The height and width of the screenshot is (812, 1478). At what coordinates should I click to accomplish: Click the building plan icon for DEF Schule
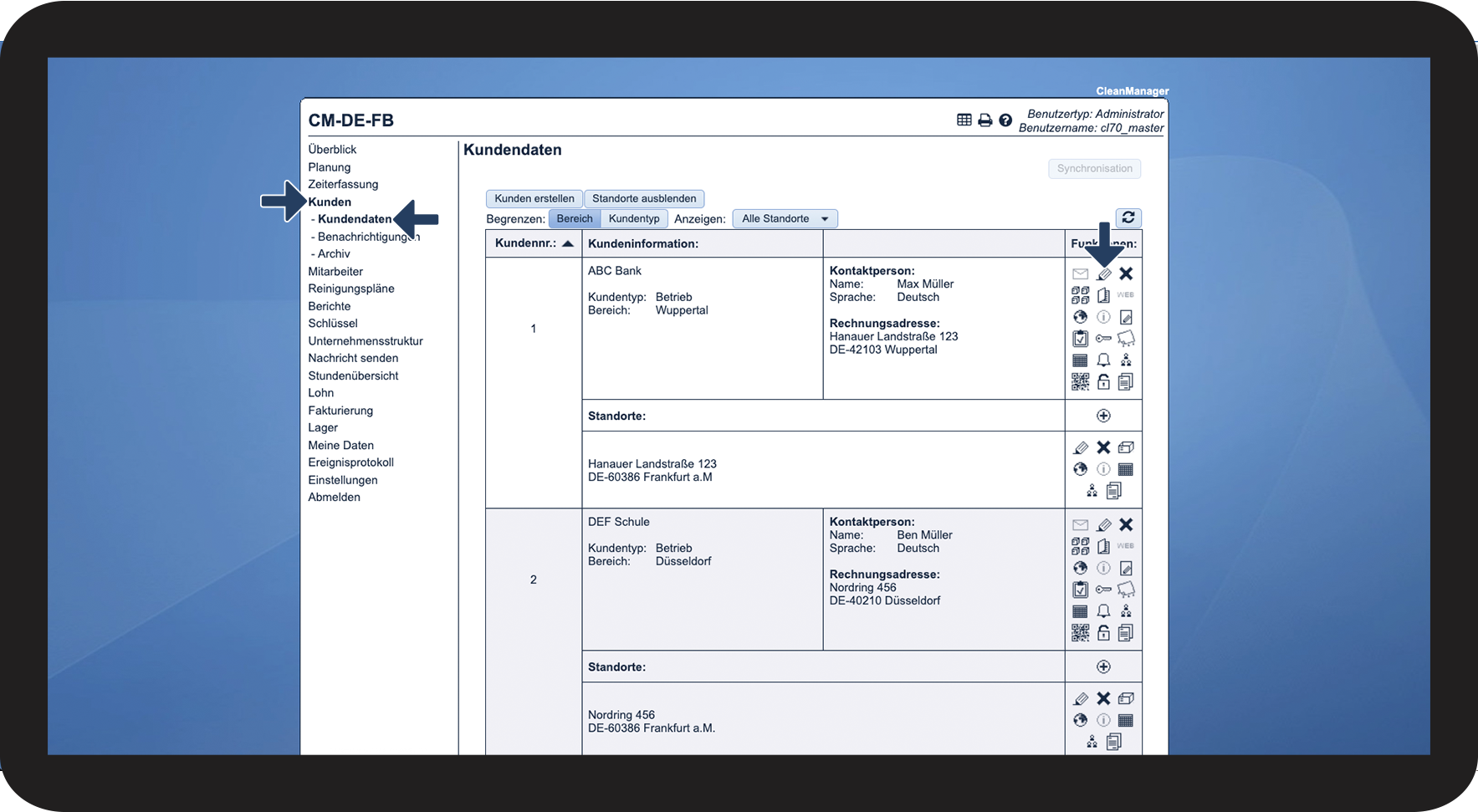[x=1104, y=546]
